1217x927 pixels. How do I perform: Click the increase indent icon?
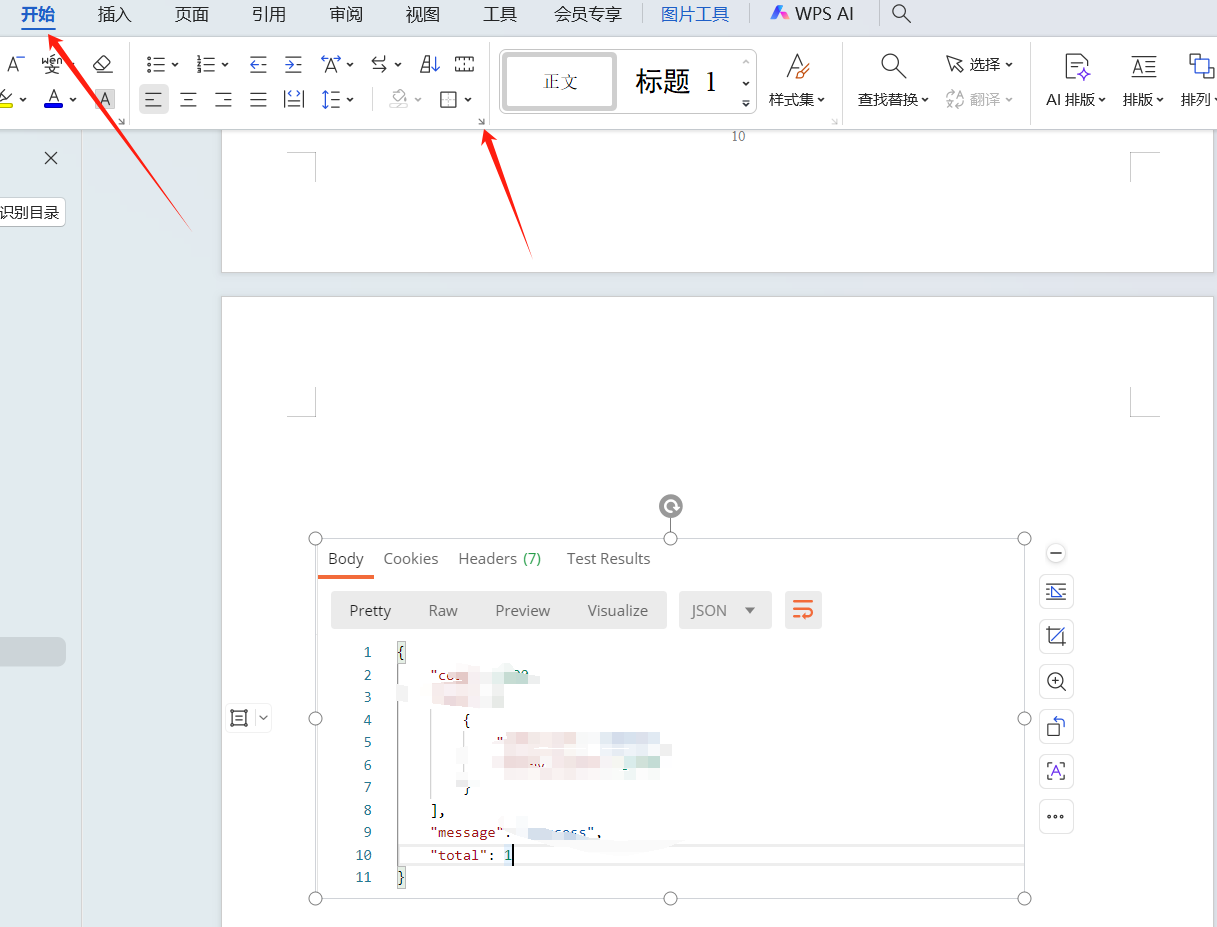pos(293,65)
